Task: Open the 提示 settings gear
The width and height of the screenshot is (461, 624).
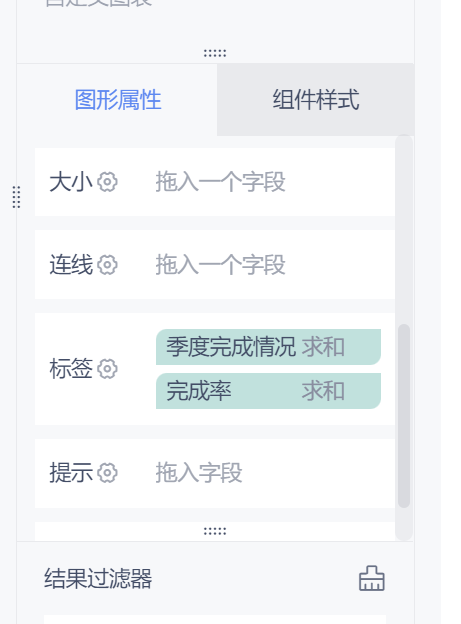Action: coord(107,473)
